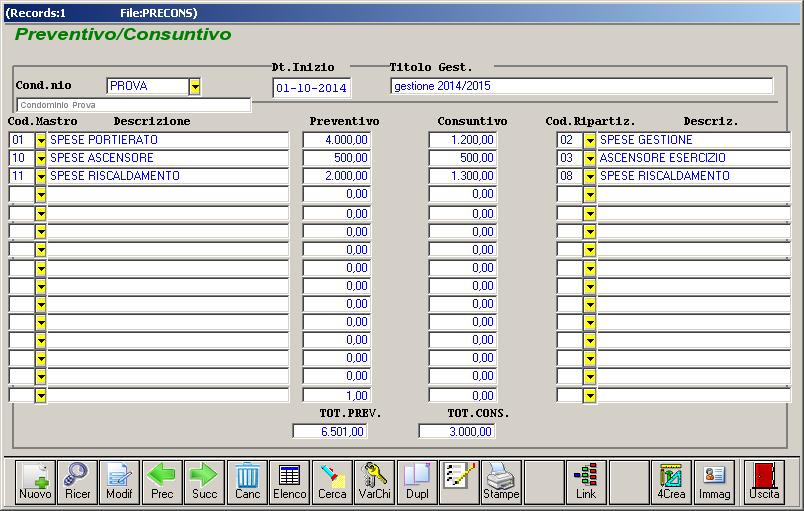Click the SPESE PORTIERATO description cell
Viewport: 804px width, 511px height.
tap(168, 140)
